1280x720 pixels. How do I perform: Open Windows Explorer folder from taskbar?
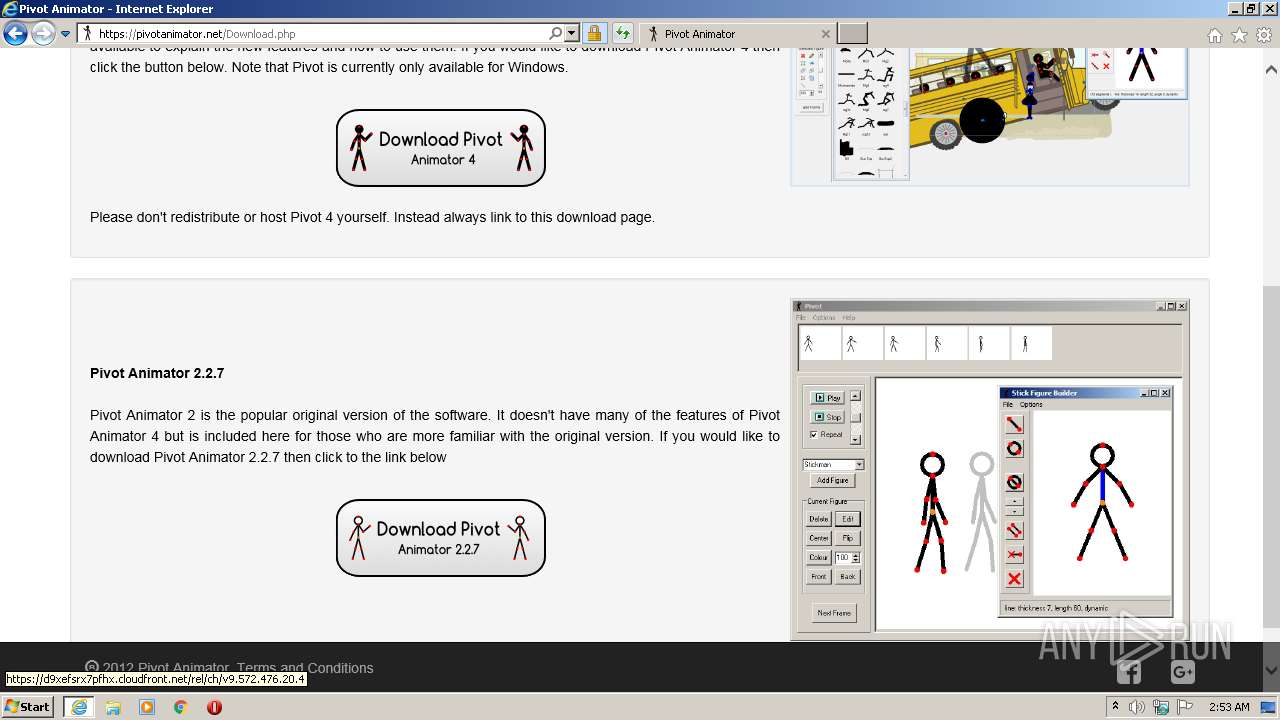point(113,707)
